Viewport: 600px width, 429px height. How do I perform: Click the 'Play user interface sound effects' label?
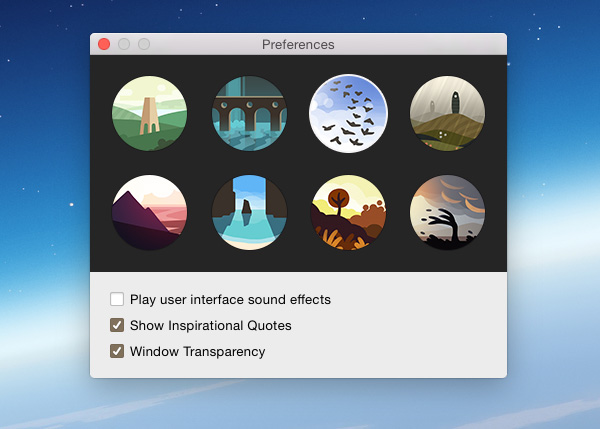pos(230,299)
